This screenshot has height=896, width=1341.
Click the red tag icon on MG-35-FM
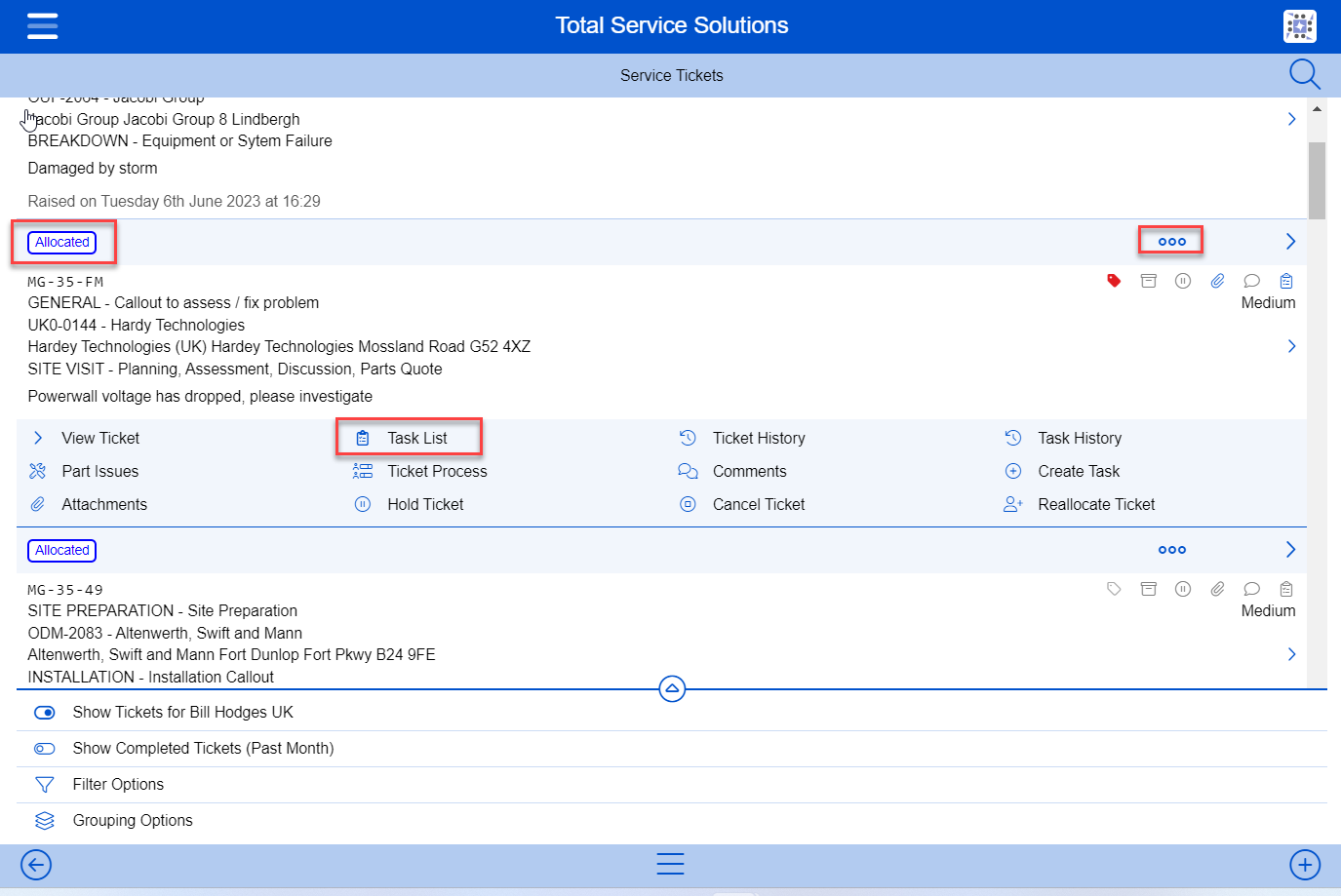point(1114,281)
